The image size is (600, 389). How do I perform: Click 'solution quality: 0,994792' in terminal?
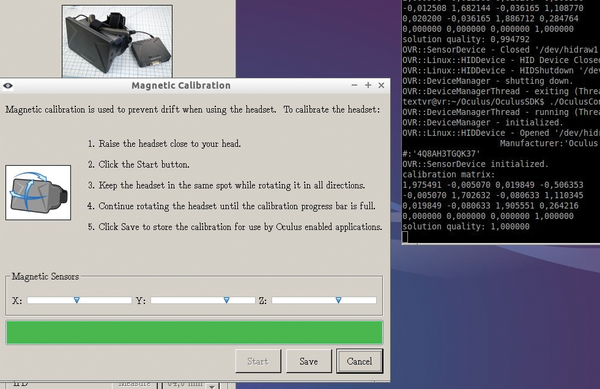pyautogui.click(x=466, y=39)
